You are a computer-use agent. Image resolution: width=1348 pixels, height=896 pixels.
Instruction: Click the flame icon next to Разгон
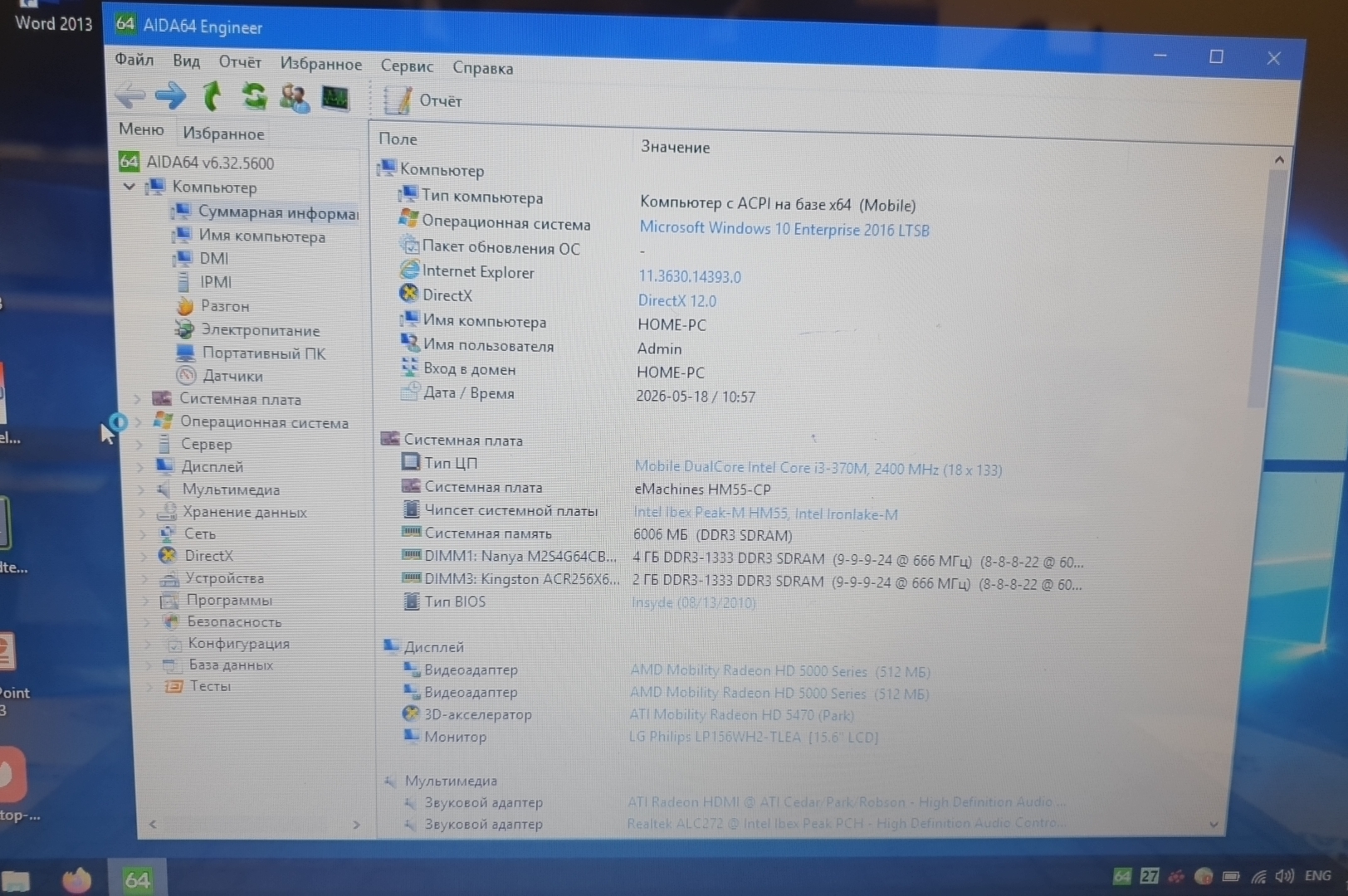click(184, 306)
